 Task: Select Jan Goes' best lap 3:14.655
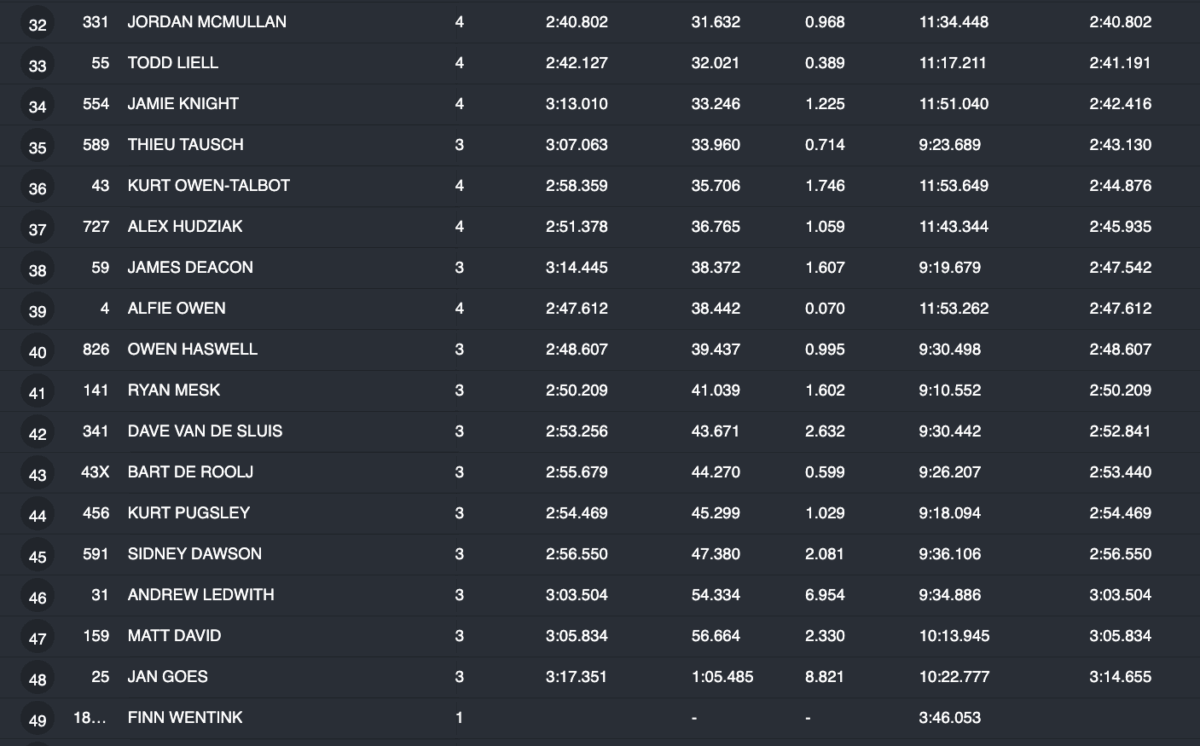(x=1120, y=677)
